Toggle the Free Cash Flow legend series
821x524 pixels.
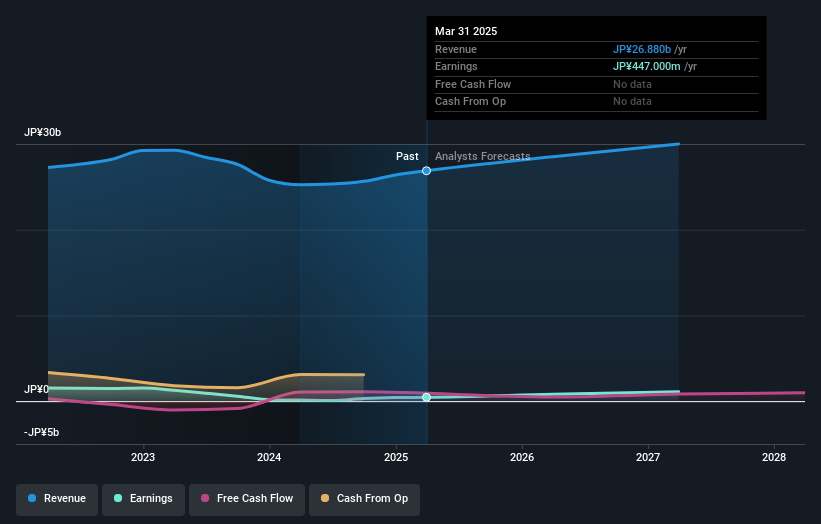pyautogui.click(x=247, y=499)
